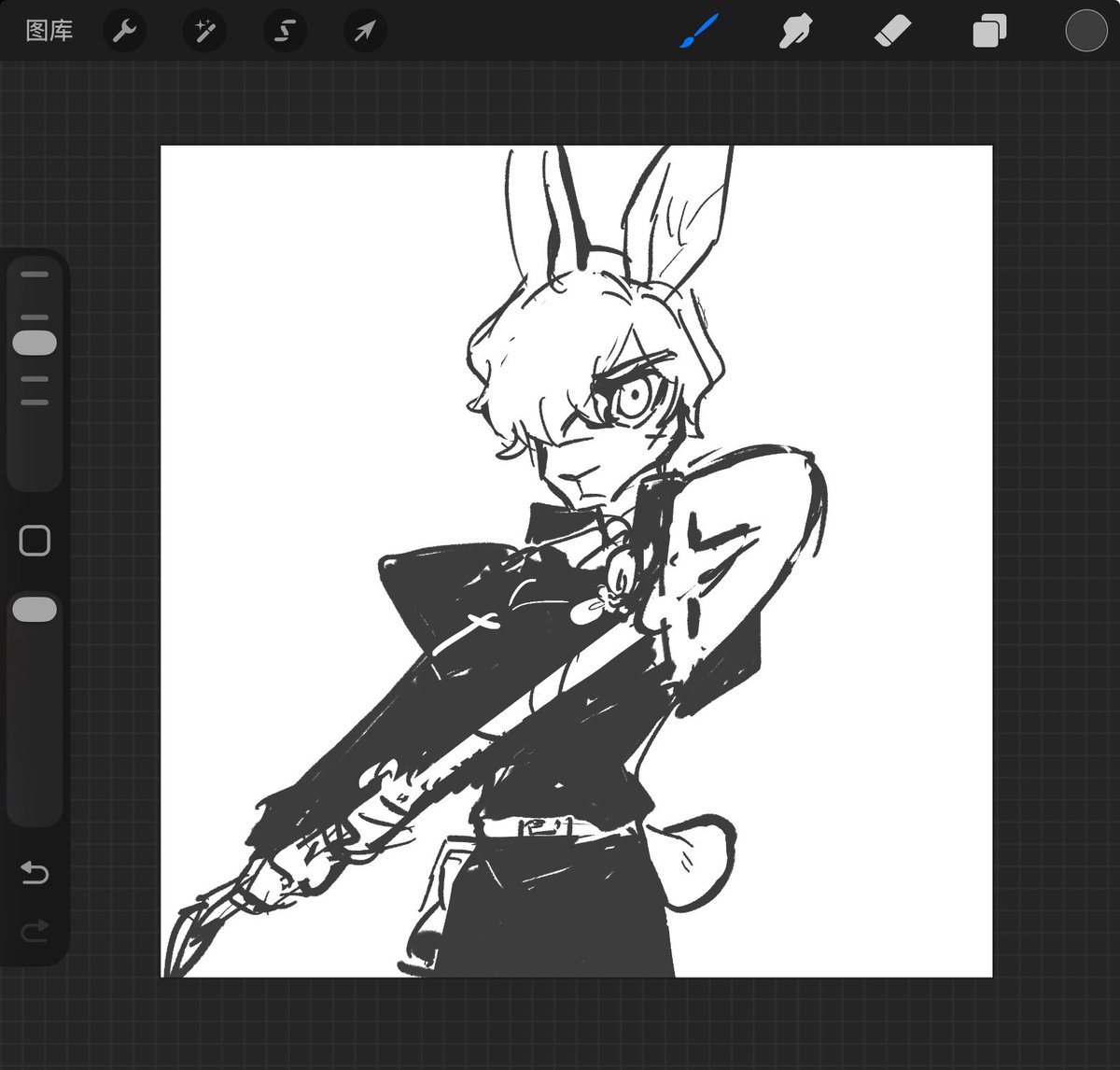The width and height of the screenshot is (1120, 1070).
Task: Open the Adjustments magic wand menu
Action: 204,31
